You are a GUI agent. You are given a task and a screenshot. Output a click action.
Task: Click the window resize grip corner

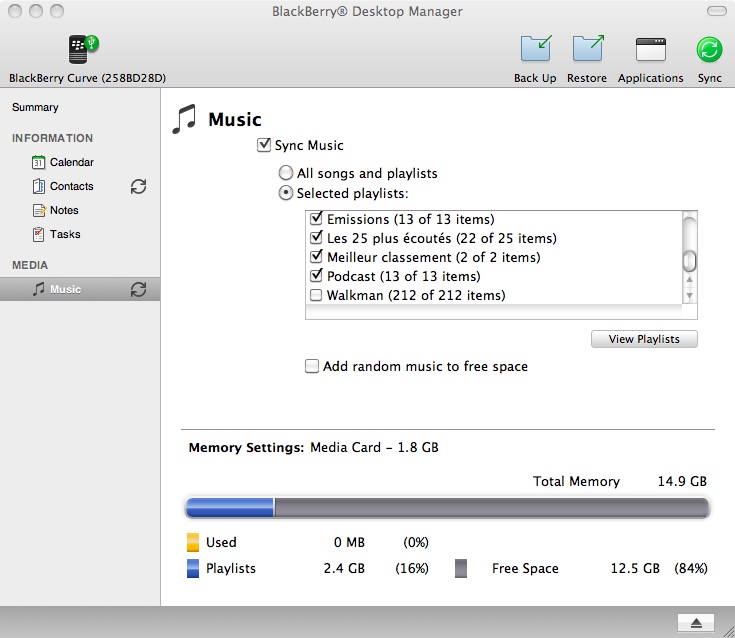pyautogui.click(x=728, y=631)
